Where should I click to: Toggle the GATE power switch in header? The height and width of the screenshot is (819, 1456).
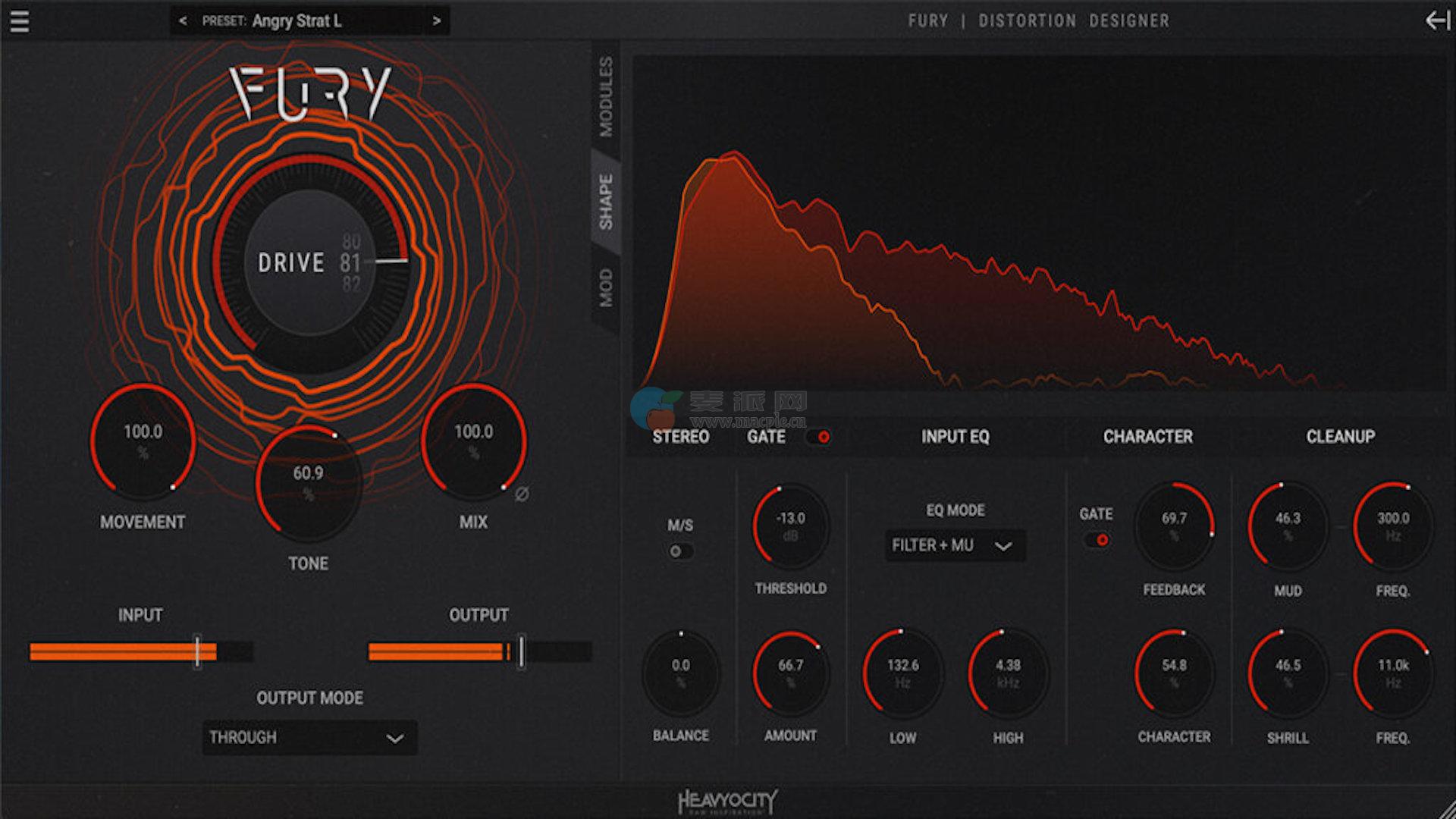pyautogui.click(x=819, y=437)
